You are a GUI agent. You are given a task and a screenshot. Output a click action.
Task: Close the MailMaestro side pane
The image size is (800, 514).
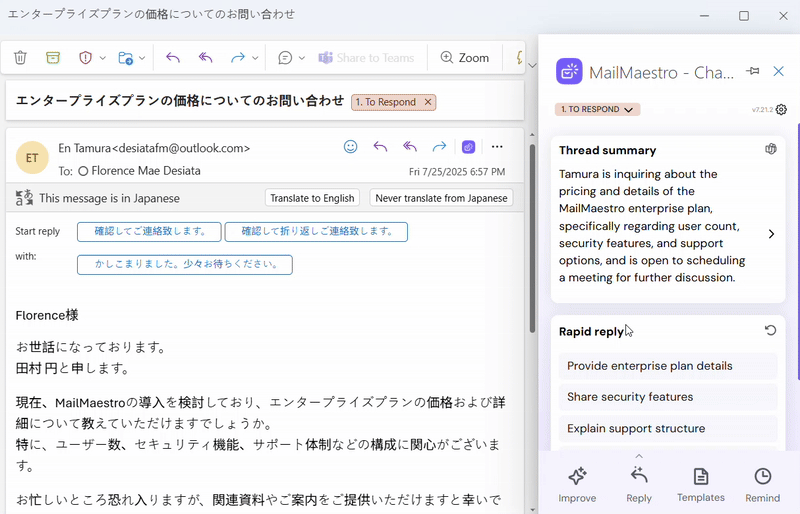point(779,71)
